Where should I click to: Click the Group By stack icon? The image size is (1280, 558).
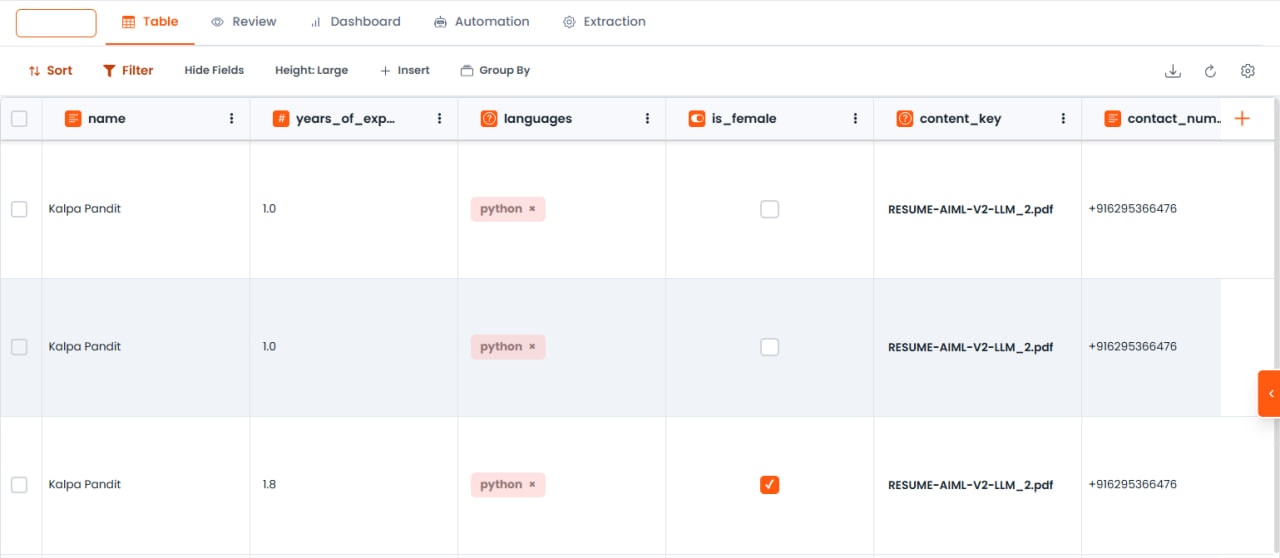[x=466, y=71]
